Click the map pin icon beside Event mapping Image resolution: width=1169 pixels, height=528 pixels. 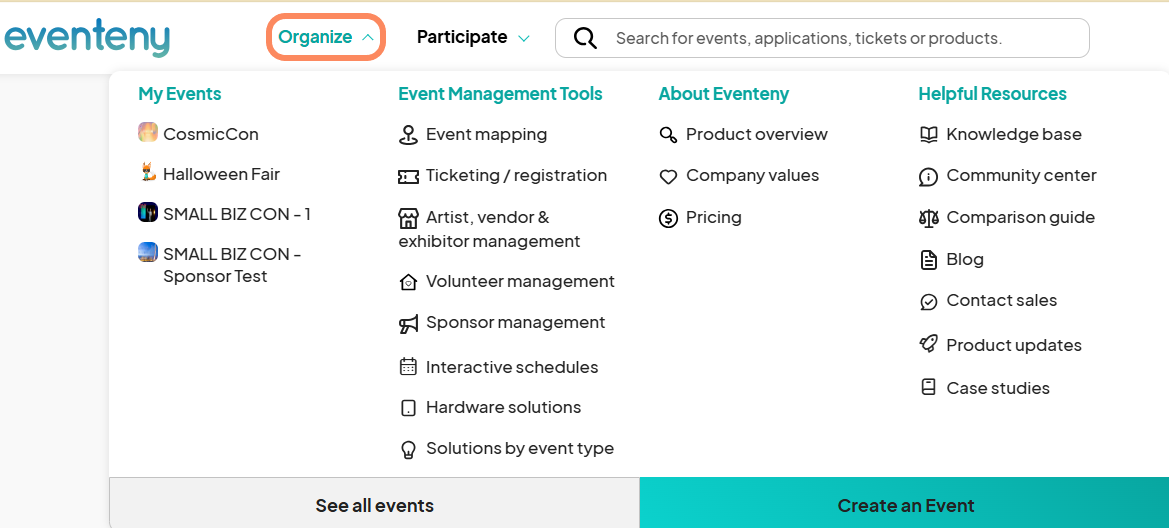(408, 135)
